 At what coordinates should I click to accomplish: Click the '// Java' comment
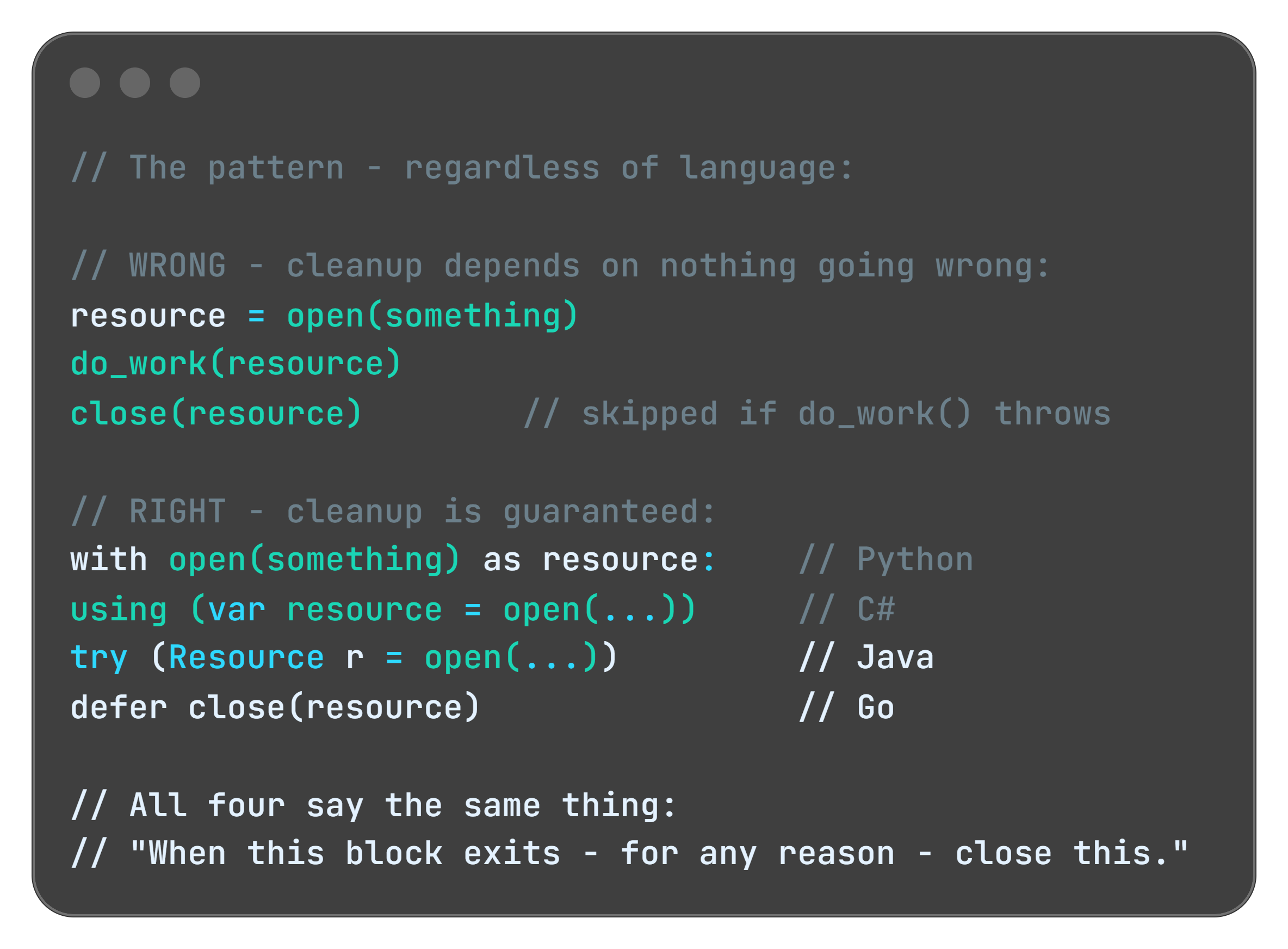point(866,658)
